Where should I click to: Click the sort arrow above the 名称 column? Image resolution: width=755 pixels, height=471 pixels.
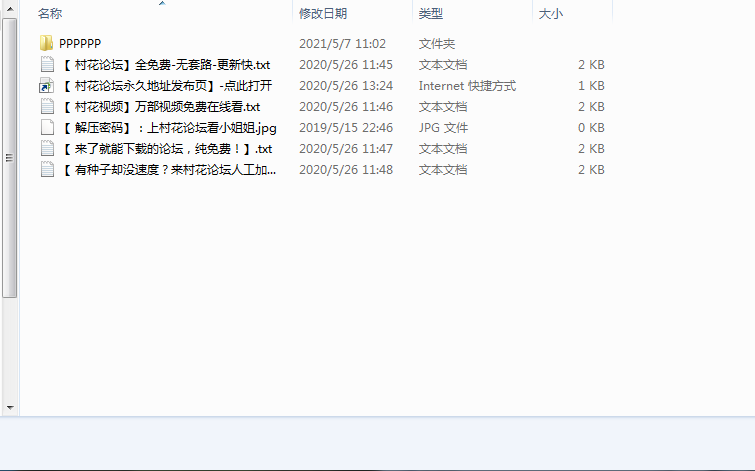pos(161,4)
